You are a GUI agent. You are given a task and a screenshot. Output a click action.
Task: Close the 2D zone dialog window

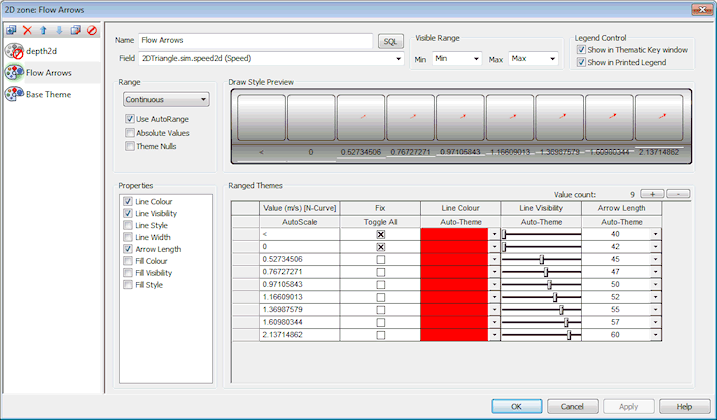[x=701, y=10]
